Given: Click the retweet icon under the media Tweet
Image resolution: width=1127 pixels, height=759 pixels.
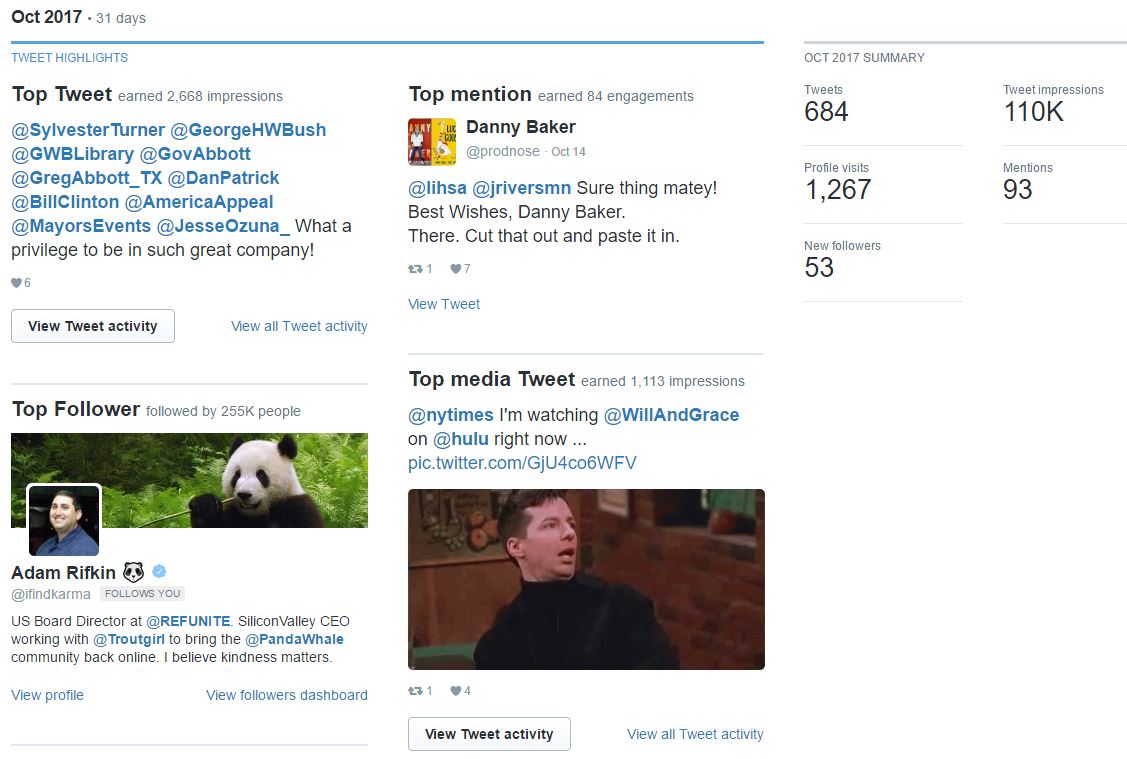Looking at the screenshot, I should click(x=415, y=691).
